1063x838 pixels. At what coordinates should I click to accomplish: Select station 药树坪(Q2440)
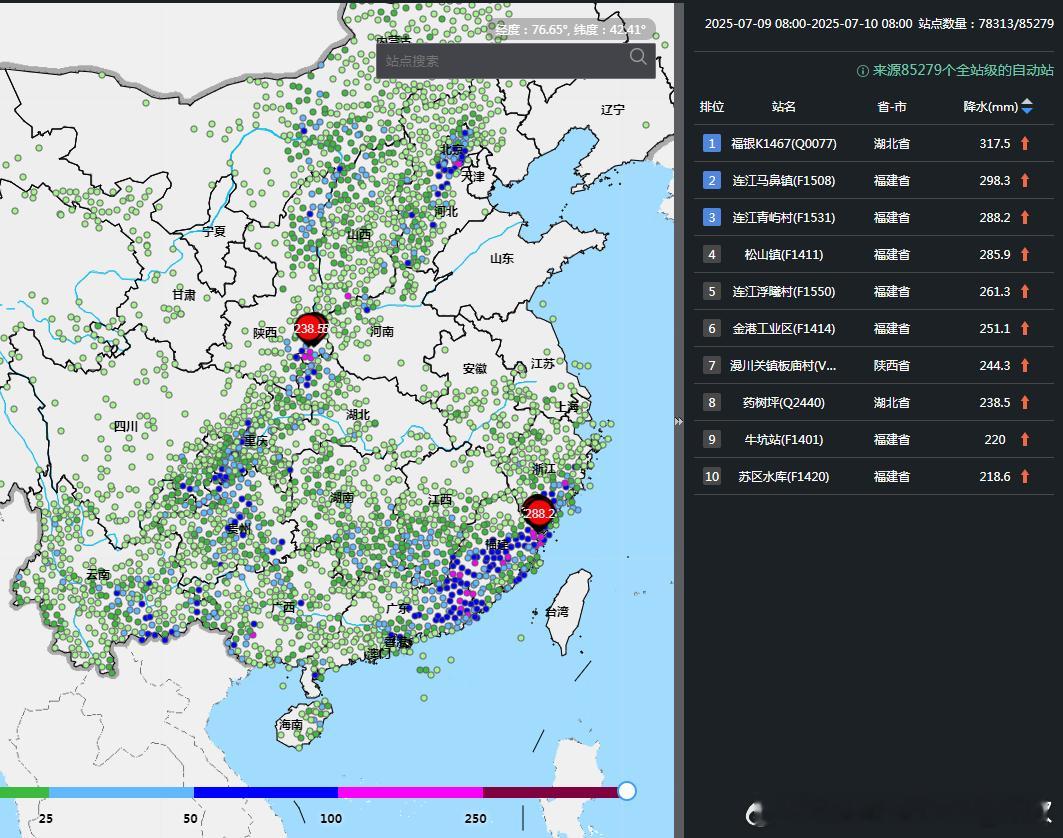[784, 403]
